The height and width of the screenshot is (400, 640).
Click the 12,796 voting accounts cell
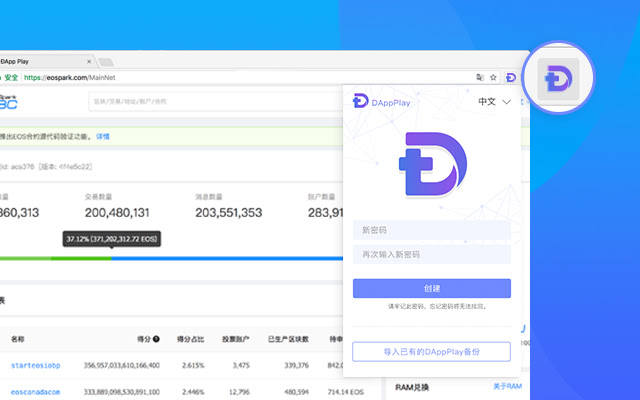pos(239,392)
